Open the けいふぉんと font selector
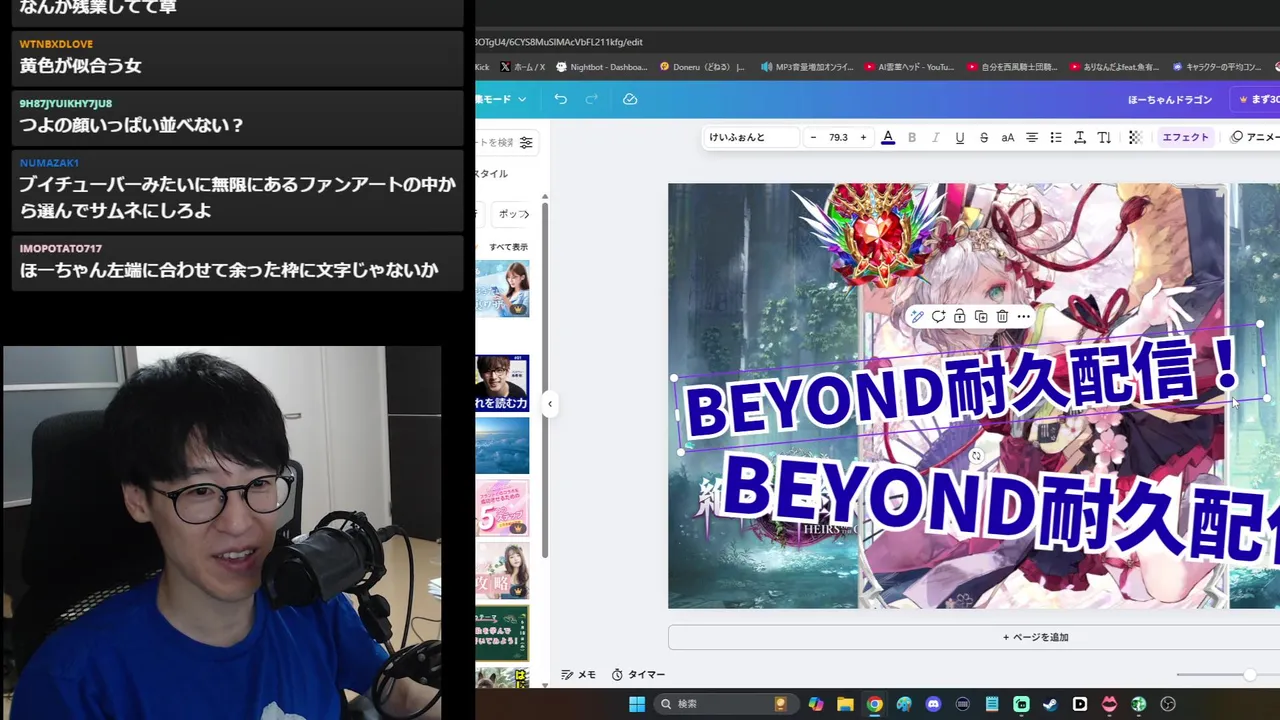The image size is (1280, 720). tap(751, 137)
